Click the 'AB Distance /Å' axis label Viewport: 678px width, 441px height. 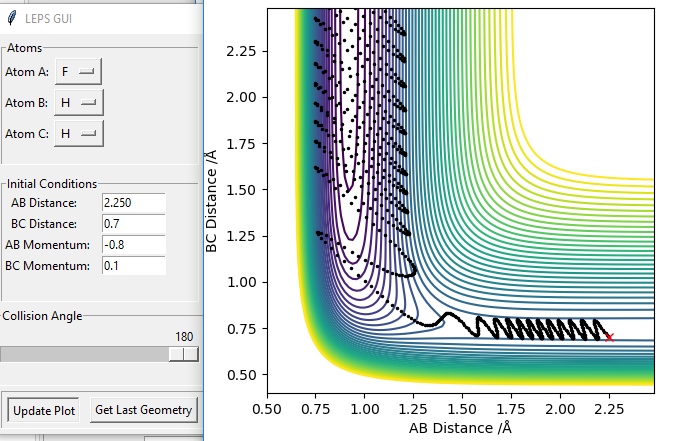[x=461, y=428]
